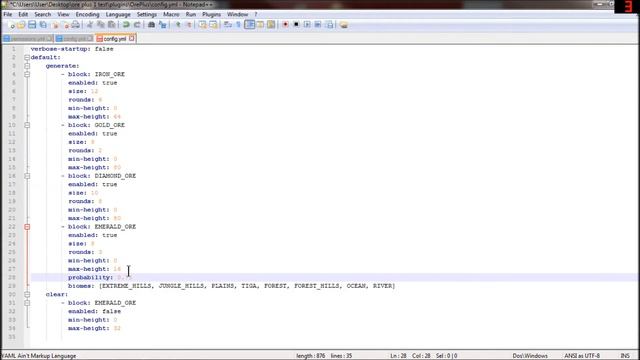Screen dimensions: 640x360
Task: Click the 'length : 876' status text
Action: tap(311, 356)
